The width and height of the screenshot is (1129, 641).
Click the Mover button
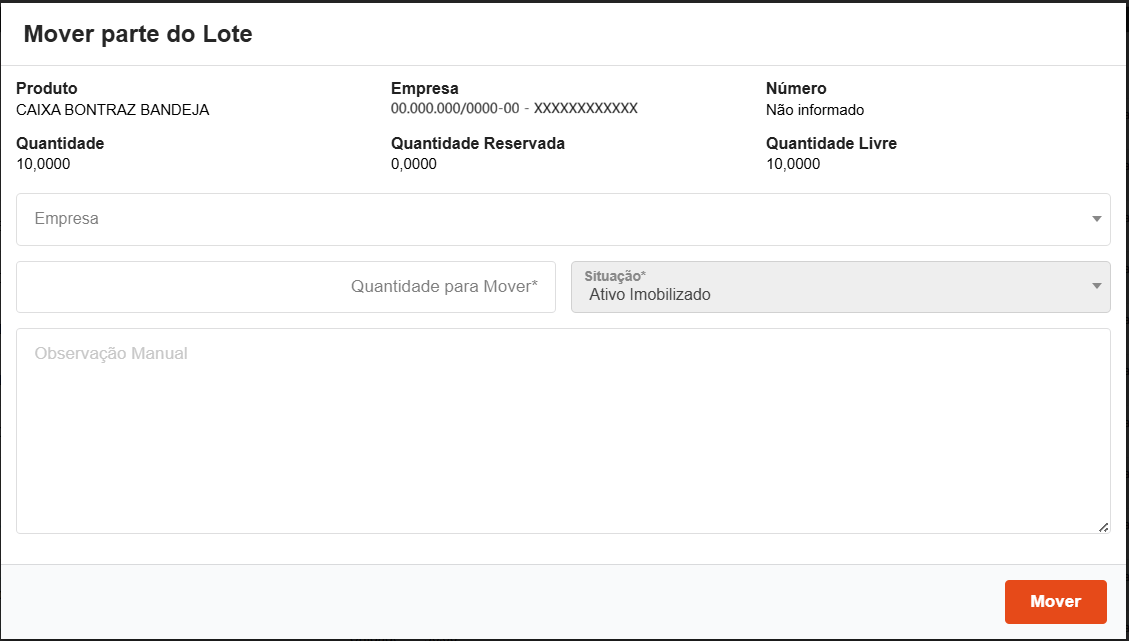coord(1056,601)
